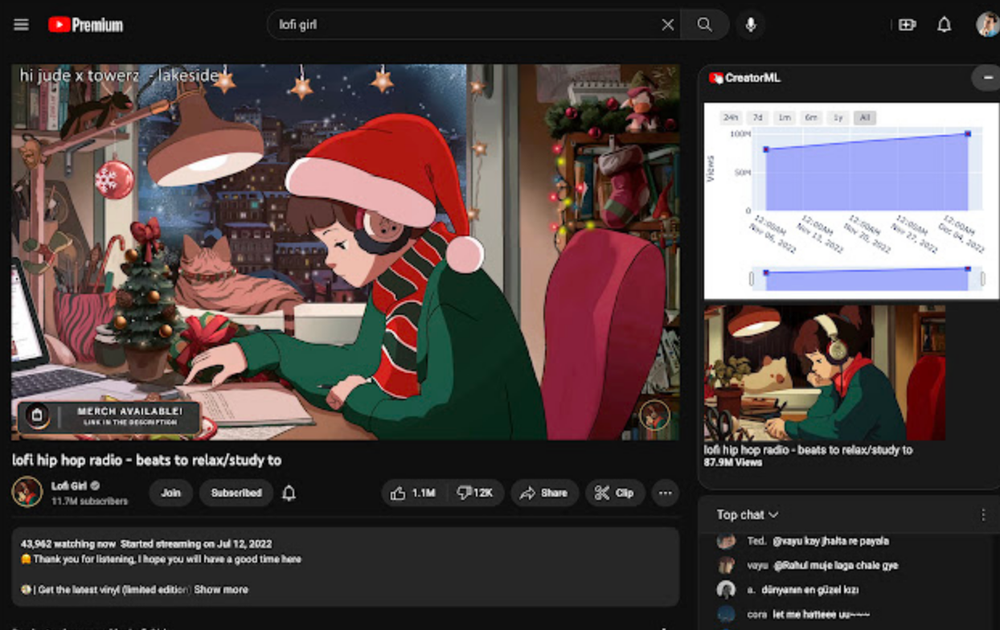Run search with the magnifier button
This screenshot has width=1000, height=630.
[x=705, y=25]
